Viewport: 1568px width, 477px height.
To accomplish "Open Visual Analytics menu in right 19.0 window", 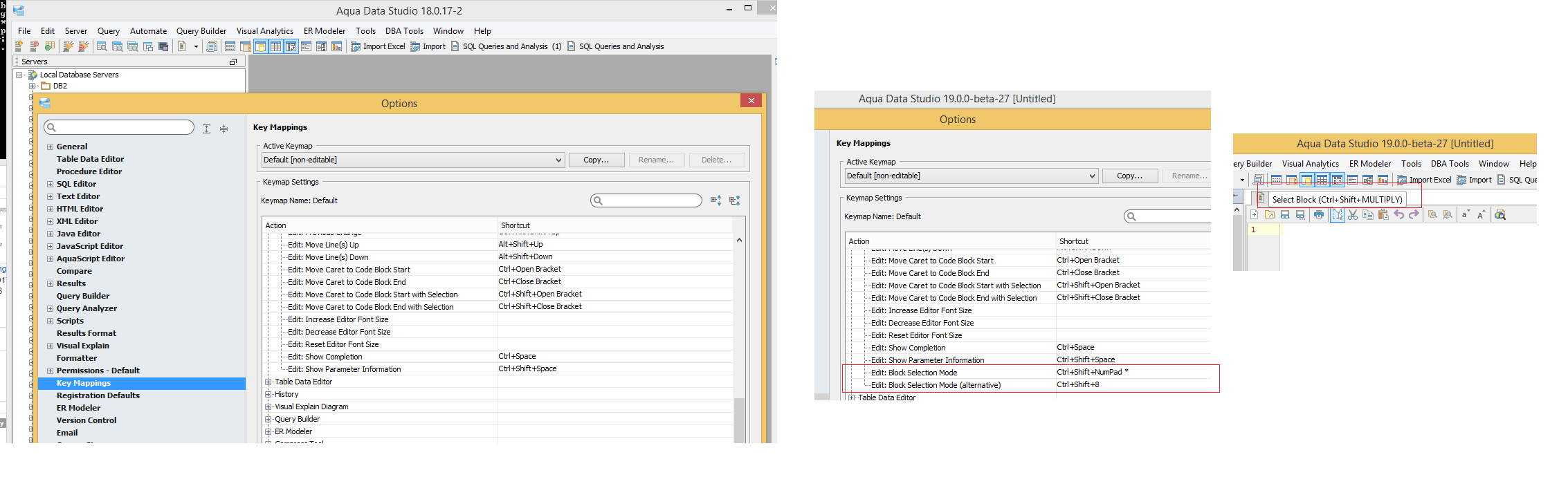I will (x=1310, y=164).
